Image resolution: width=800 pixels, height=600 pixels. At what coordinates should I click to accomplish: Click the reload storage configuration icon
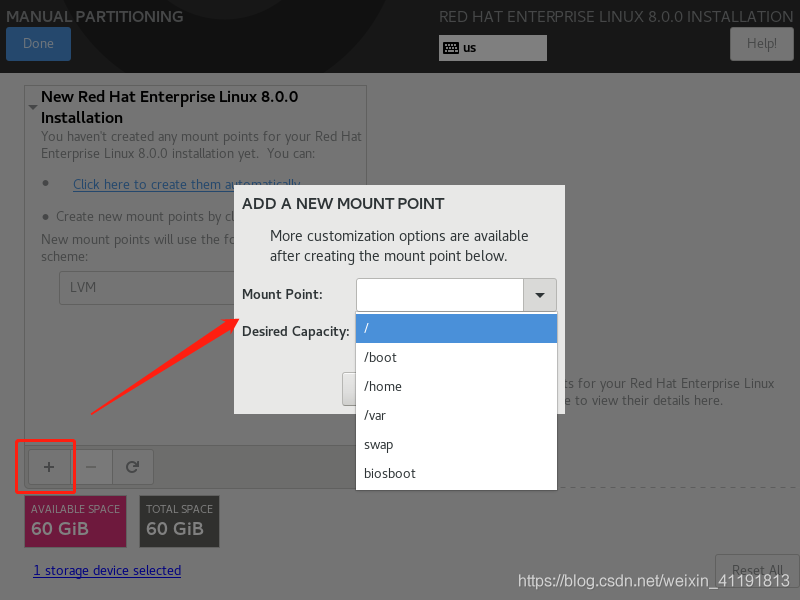point(133,467)
